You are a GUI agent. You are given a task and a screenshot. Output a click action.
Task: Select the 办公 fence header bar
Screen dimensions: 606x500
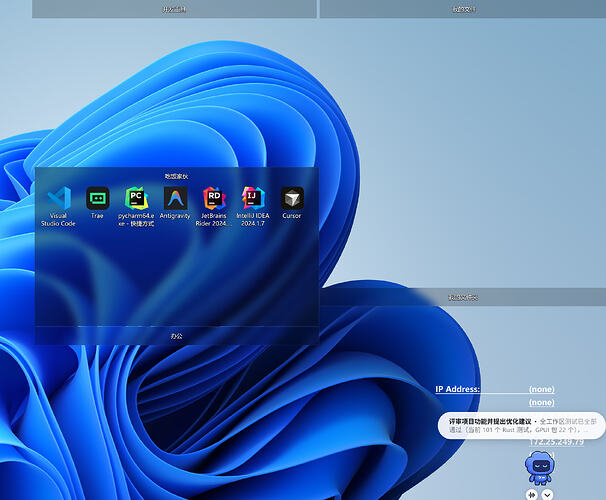177,336
